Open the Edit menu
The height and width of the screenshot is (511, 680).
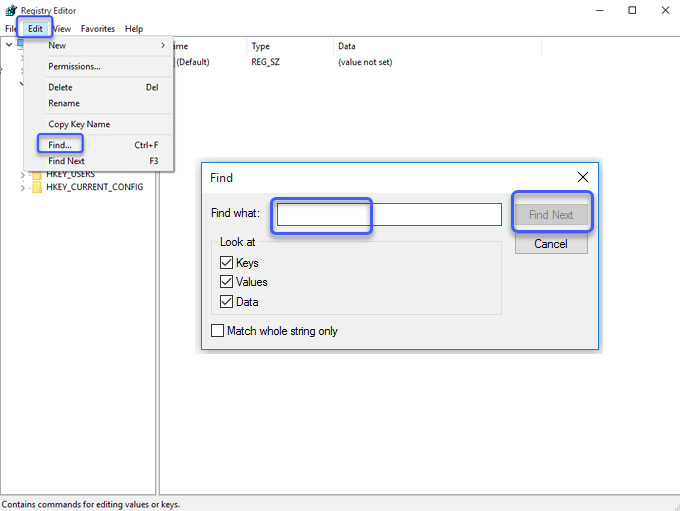35,29
